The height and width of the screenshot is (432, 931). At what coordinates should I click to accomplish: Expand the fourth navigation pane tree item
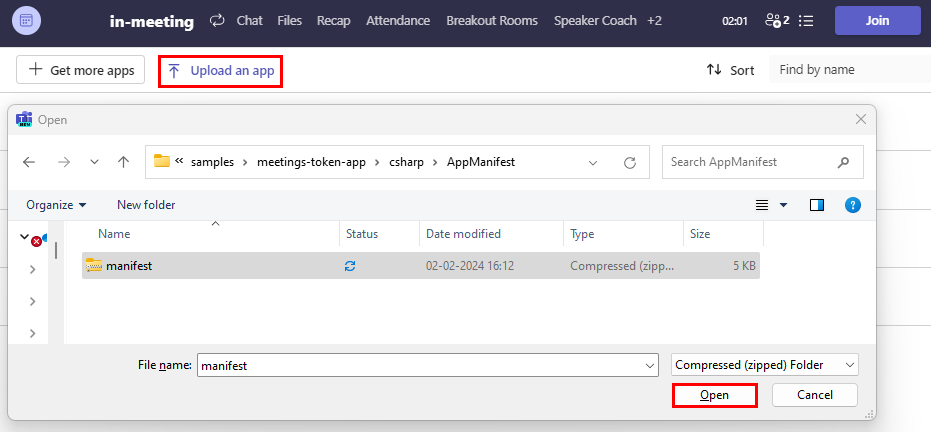click(x=33, y=333)
